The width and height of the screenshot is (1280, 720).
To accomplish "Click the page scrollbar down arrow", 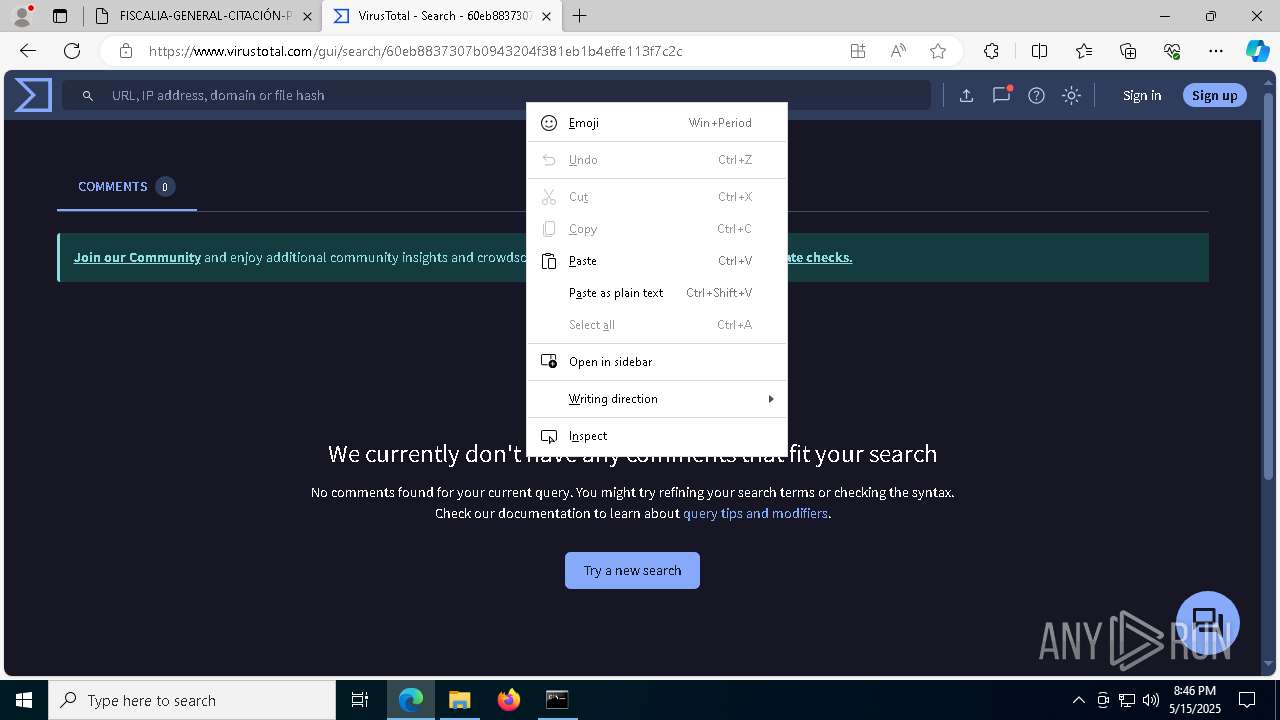I will (1269, 664).
